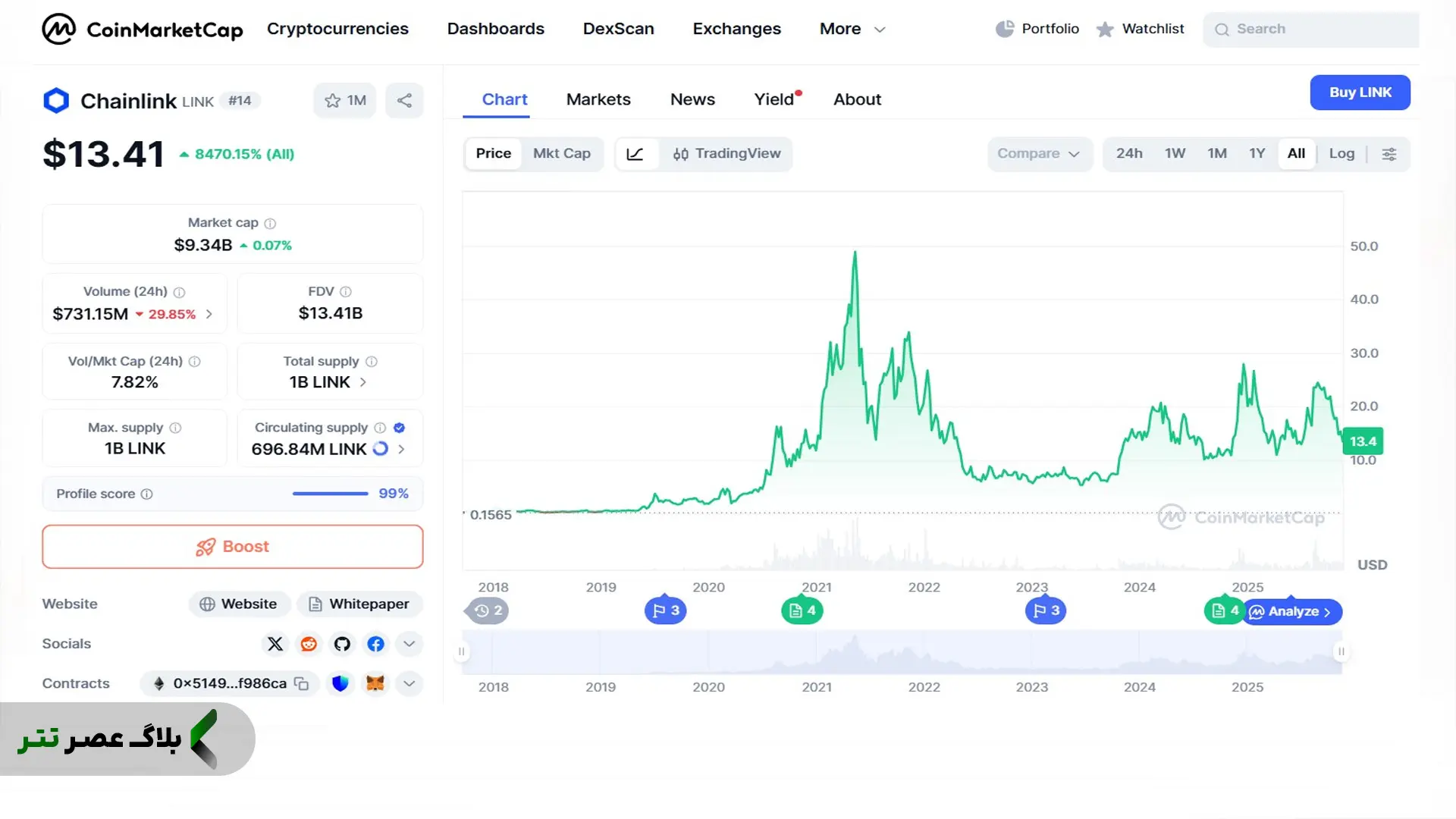The height and width of the screenshot is (819, 1456).
Task: Switch chart to Price view
Action: pyautogui.click(x=494, y=154)
